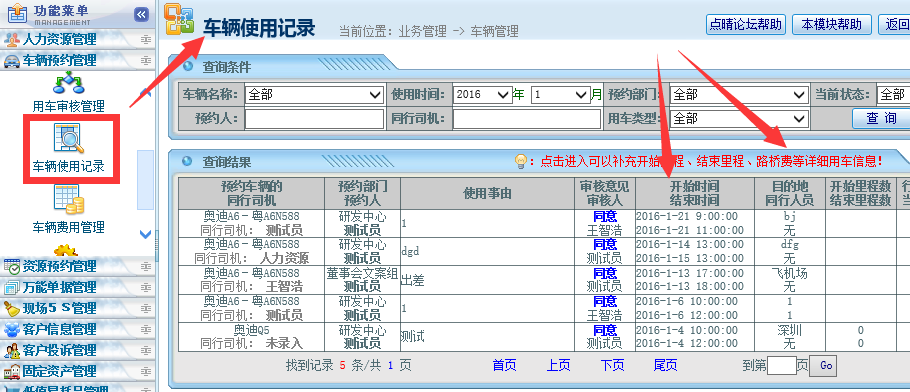Collapse sidebar with double-arrow icon
The height and width of the screenshot is (392, 910).
[141, 15]
